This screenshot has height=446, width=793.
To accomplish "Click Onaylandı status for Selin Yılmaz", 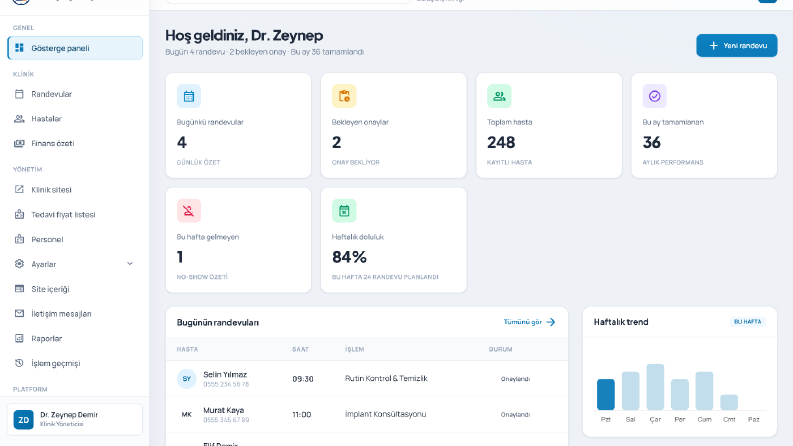I will (515, 379).
